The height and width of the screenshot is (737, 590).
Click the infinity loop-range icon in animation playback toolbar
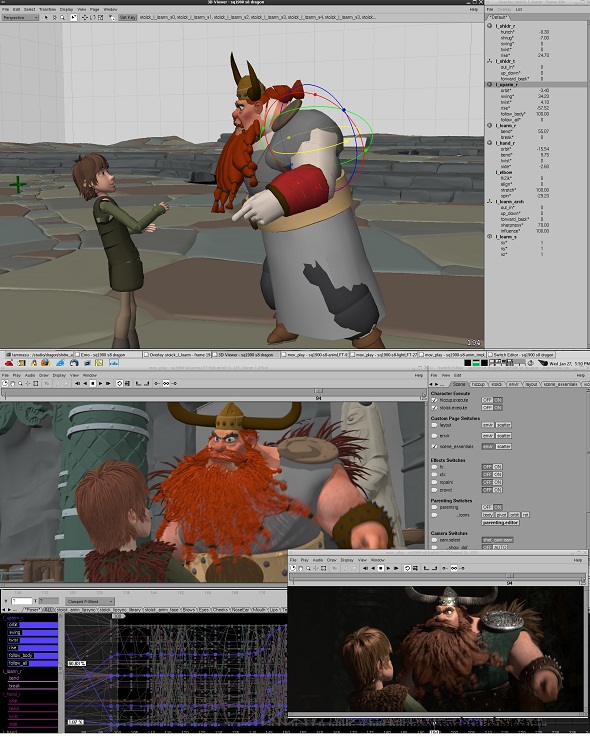click(166, 384)
